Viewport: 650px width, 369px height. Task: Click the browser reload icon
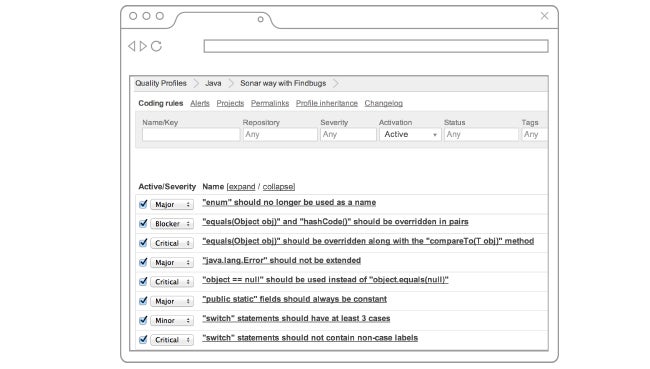click(156, 46)
